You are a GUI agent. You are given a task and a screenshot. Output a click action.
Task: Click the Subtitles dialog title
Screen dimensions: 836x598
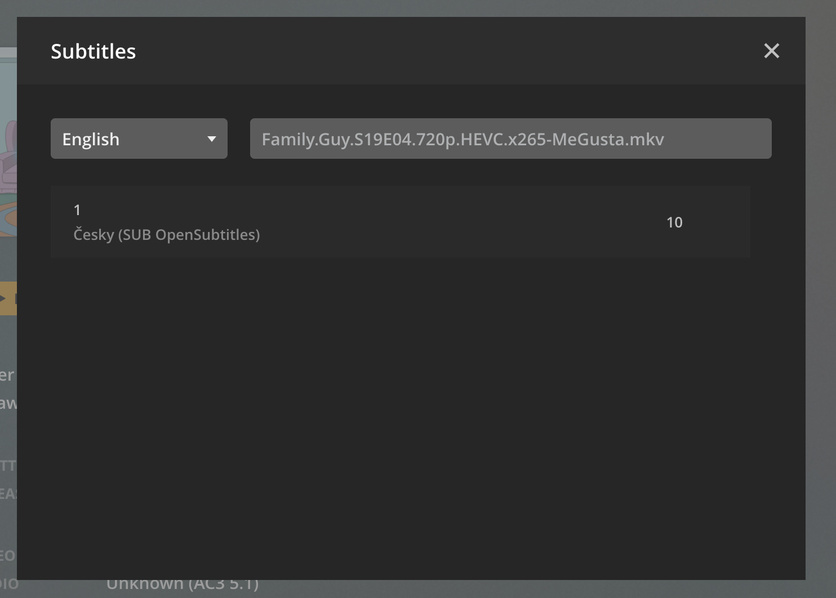(93, 51)
